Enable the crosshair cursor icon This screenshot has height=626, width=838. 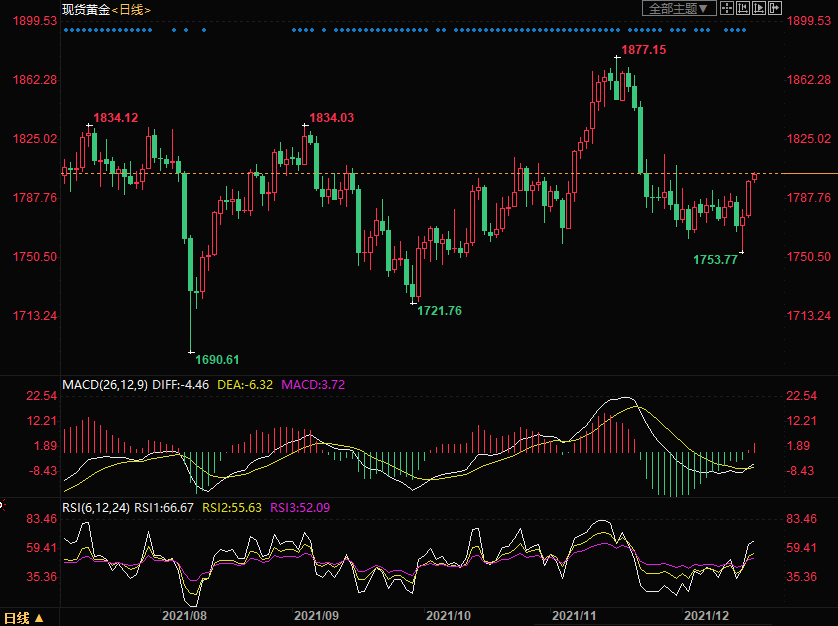click(x=727, y=8)
